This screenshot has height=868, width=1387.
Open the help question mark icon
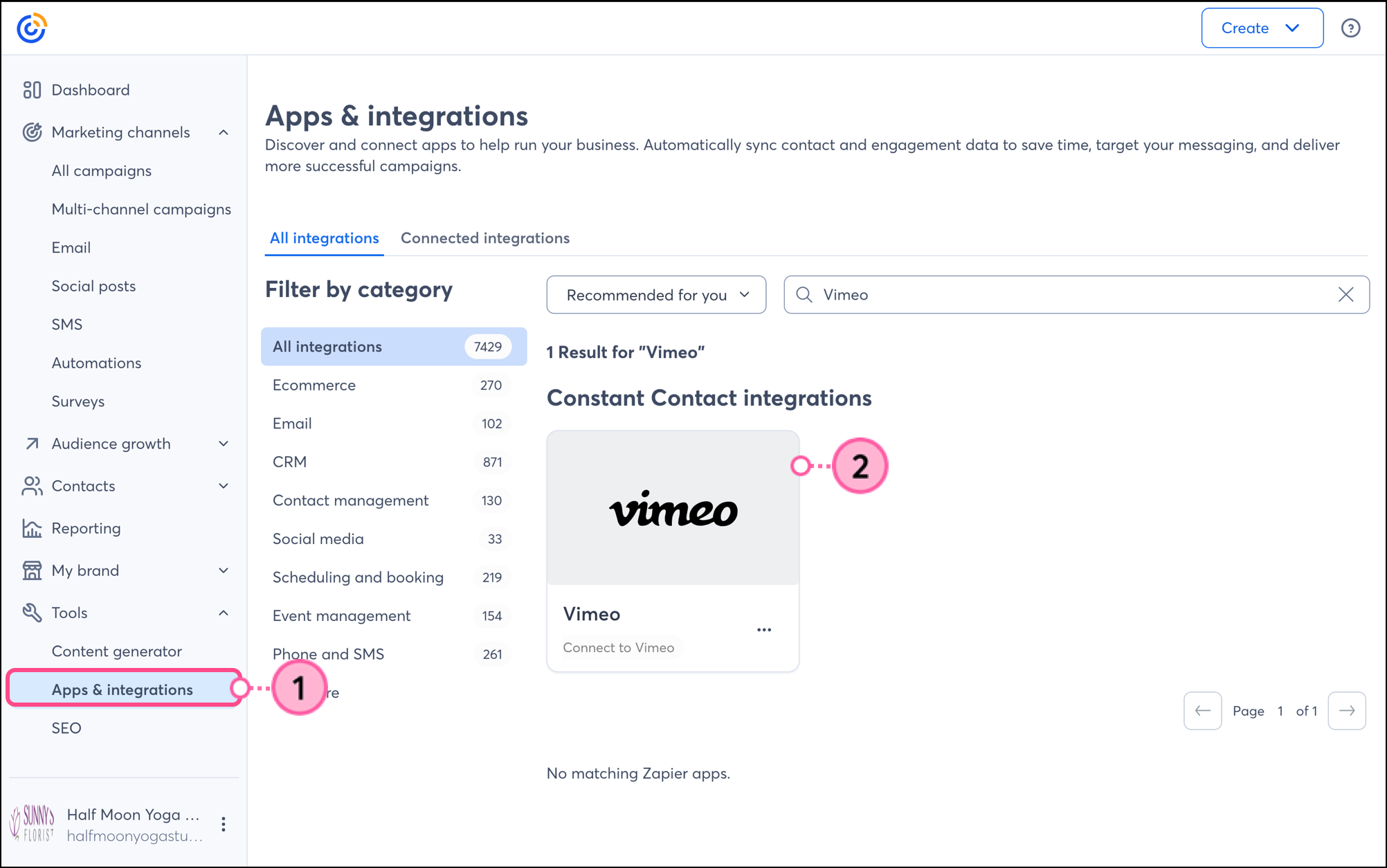tap(1350, 28)
